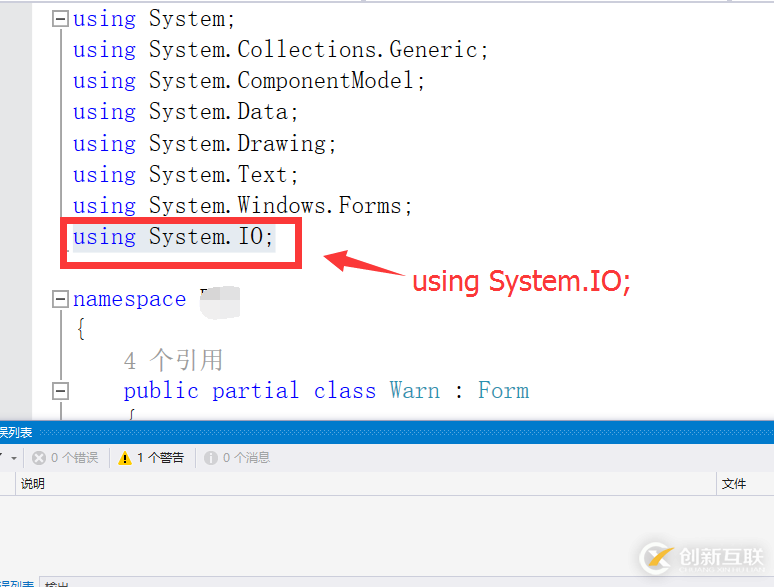Click the 'using System.Text;' line
This screenshot has width=774, height=587.
(x=186, y=174)
